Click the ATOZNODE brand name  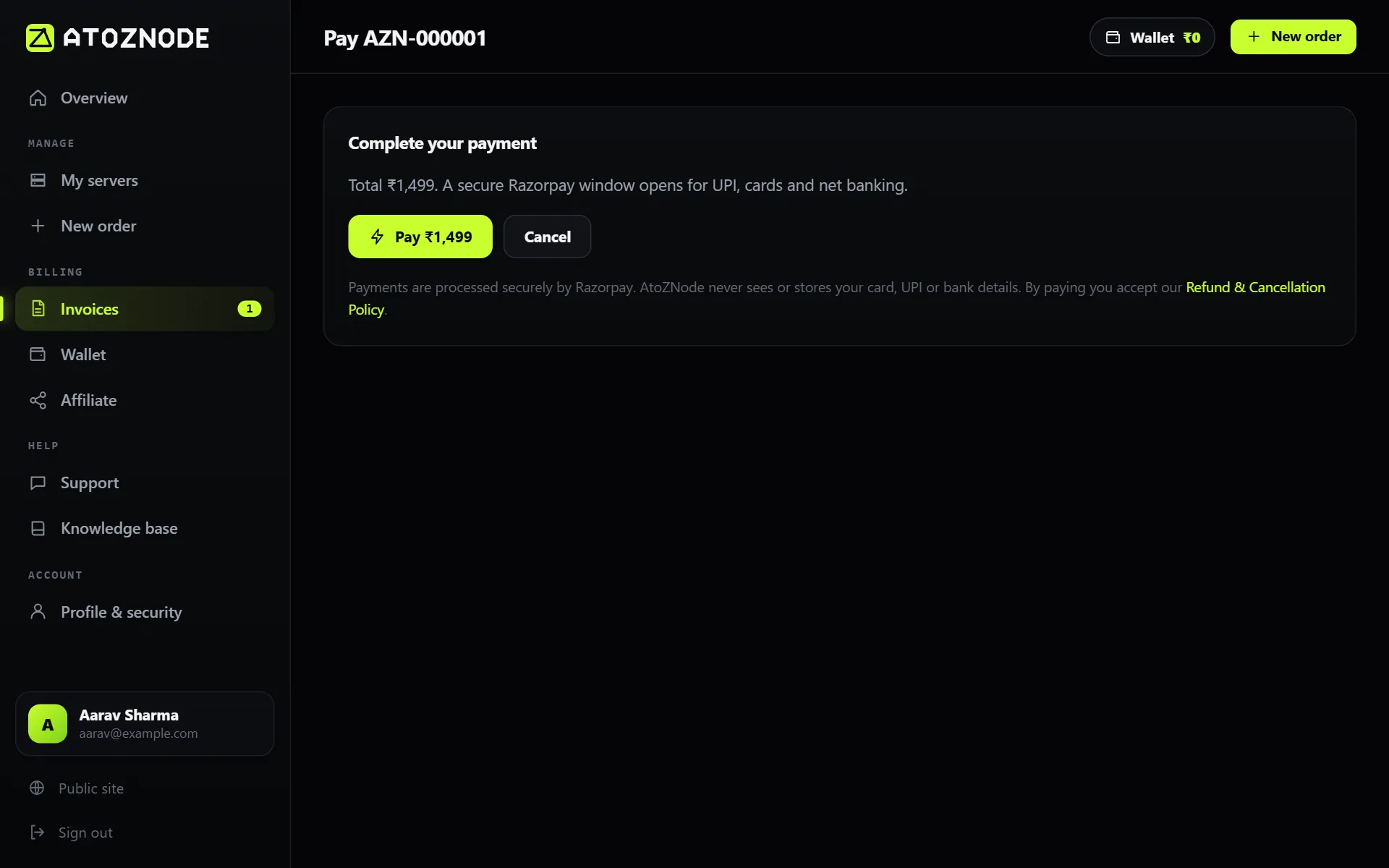tap(136, 38)
